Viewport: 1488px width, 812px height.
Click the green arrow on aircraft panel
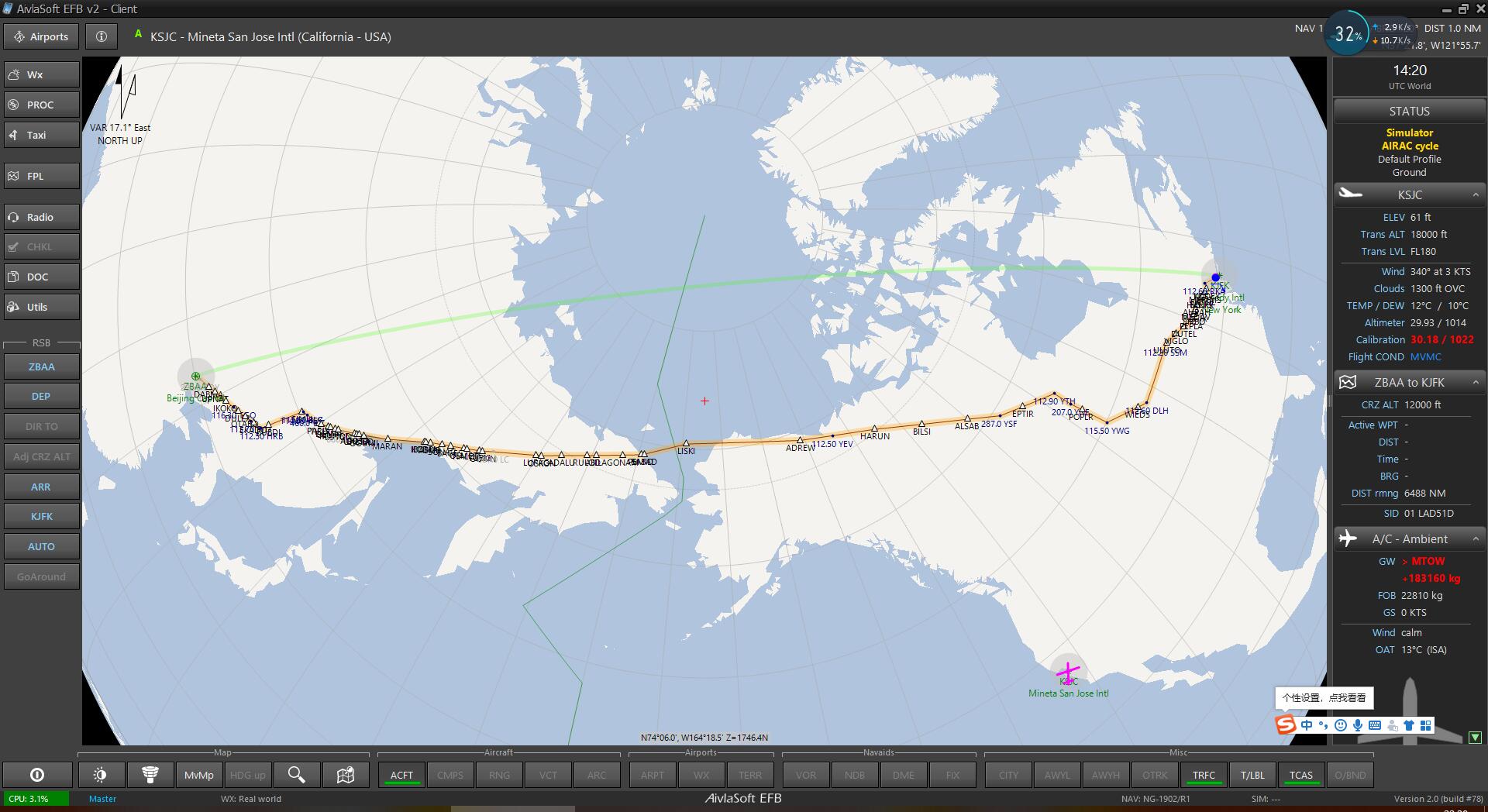(1475, 738)
